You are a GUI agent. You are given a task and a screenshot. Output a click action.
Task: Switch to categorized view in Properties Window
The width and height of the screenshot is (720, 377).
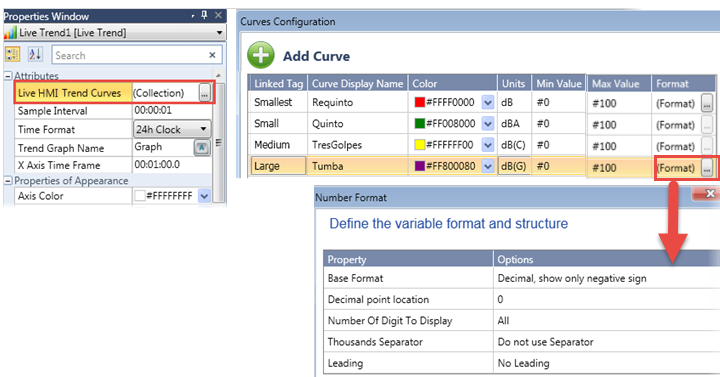12,55
